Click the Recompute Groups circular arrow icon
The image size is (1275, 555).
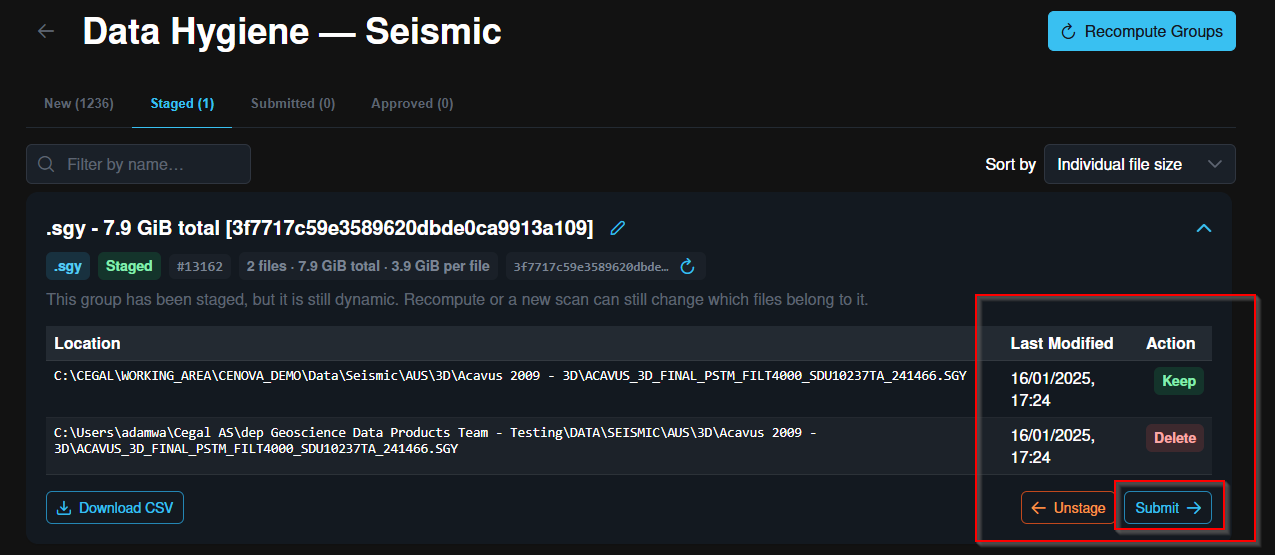point(1068,31)
